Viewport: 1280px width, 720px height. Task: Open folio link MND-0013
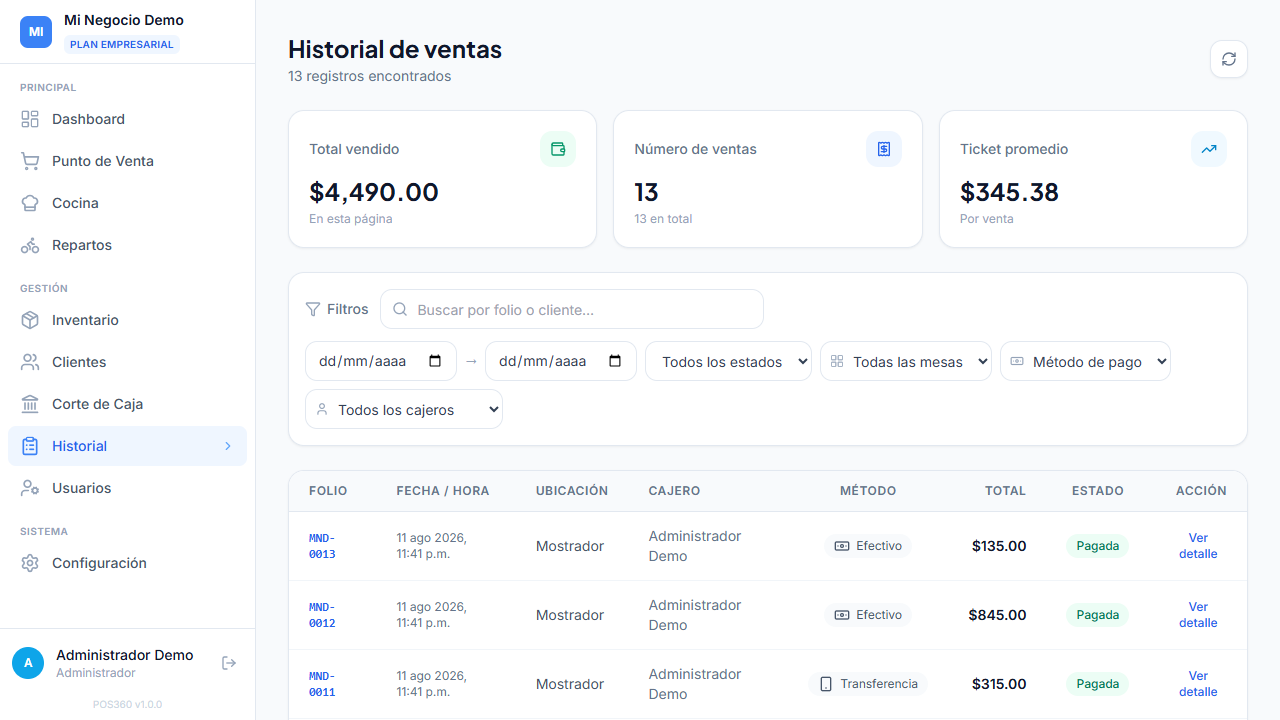click(x=322, y=546)
